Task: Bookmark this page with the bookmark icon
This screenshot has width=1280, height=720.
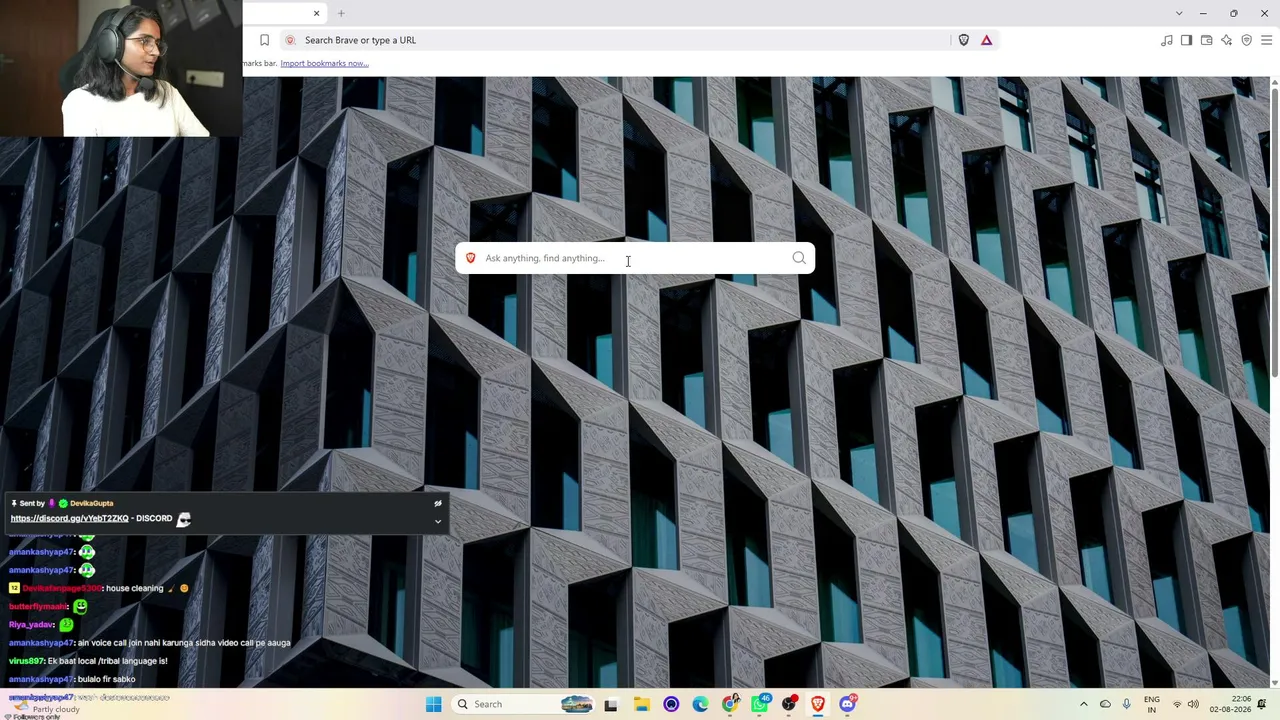Action: [x=264, y=40]
